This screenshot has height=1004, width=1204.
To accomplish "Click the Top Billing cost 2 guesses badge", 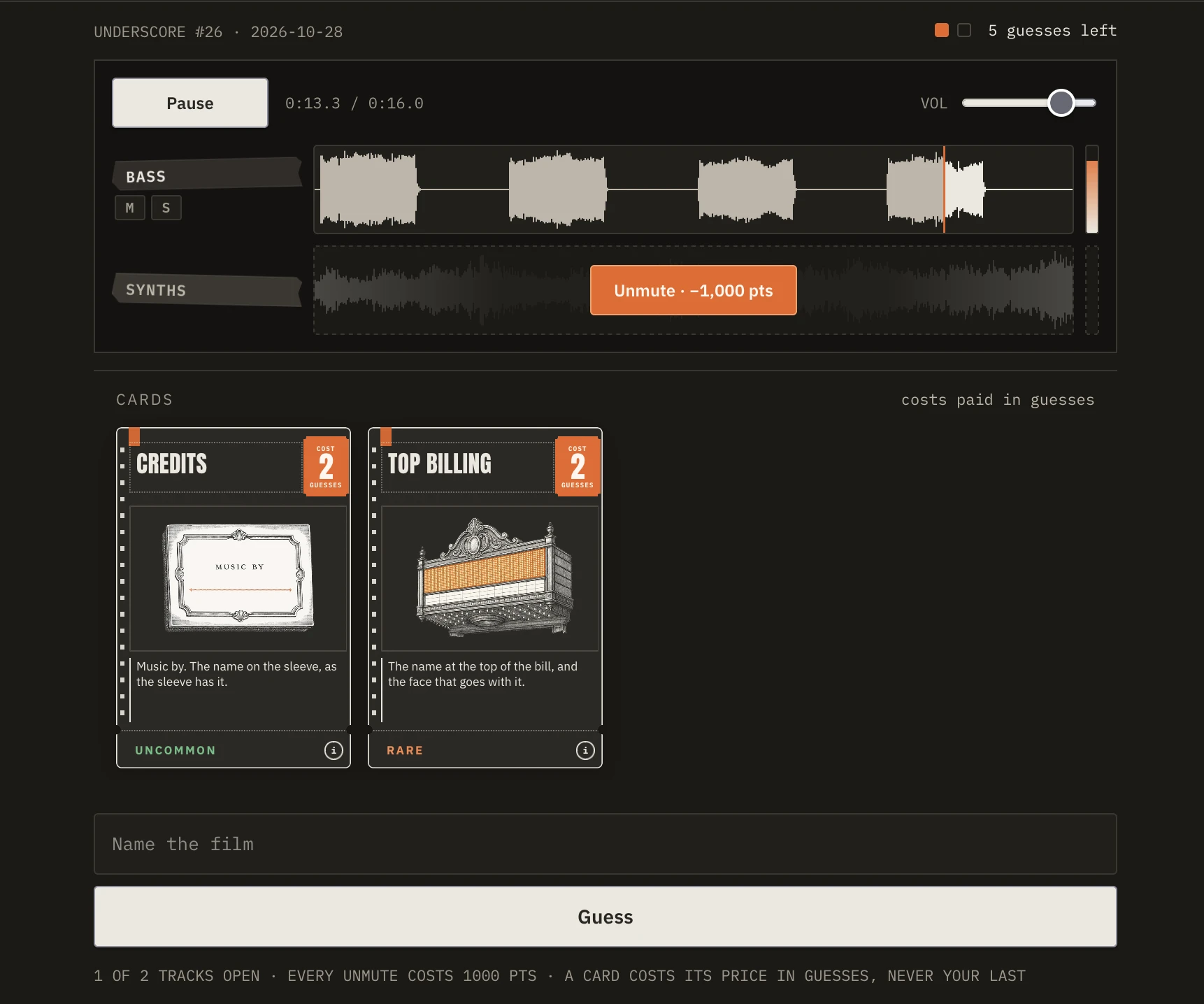I will 578,466.
